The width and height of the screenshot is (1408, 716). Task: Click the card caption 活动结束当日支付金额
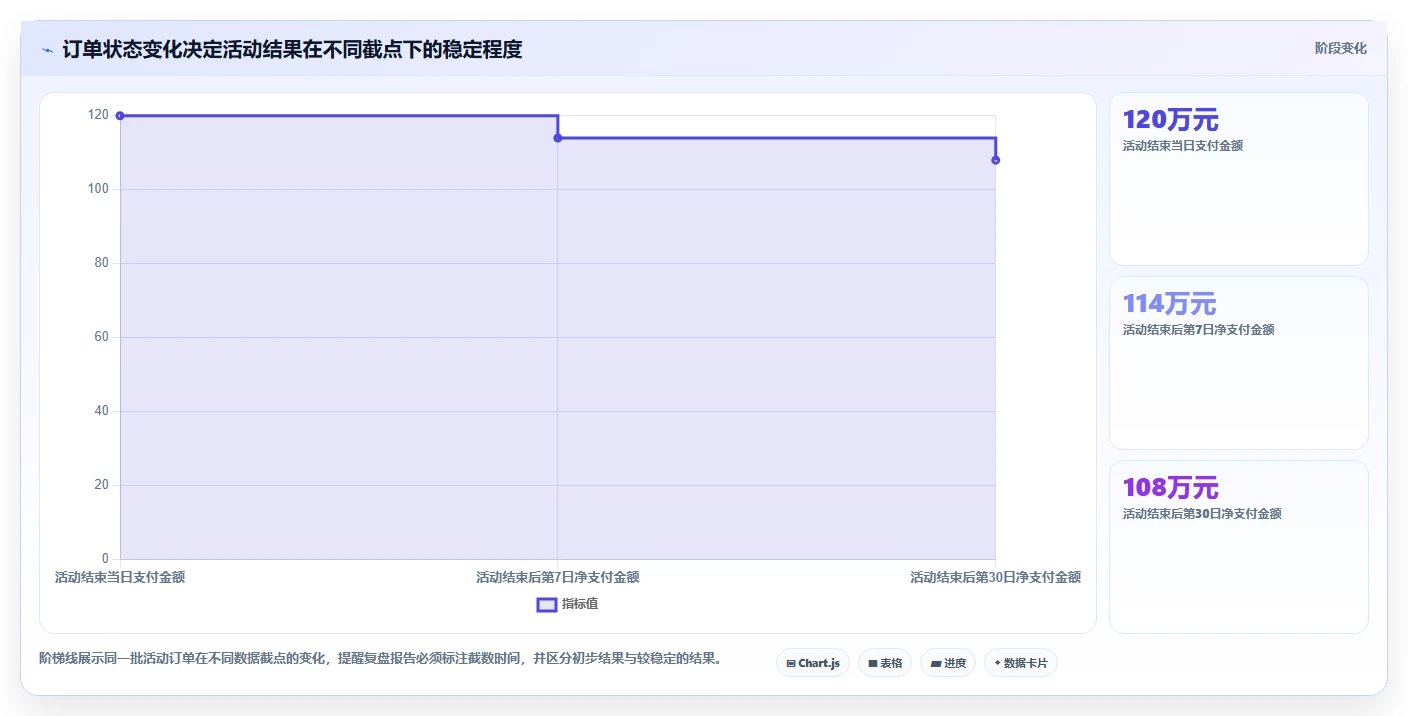[x=1183, y=146]
